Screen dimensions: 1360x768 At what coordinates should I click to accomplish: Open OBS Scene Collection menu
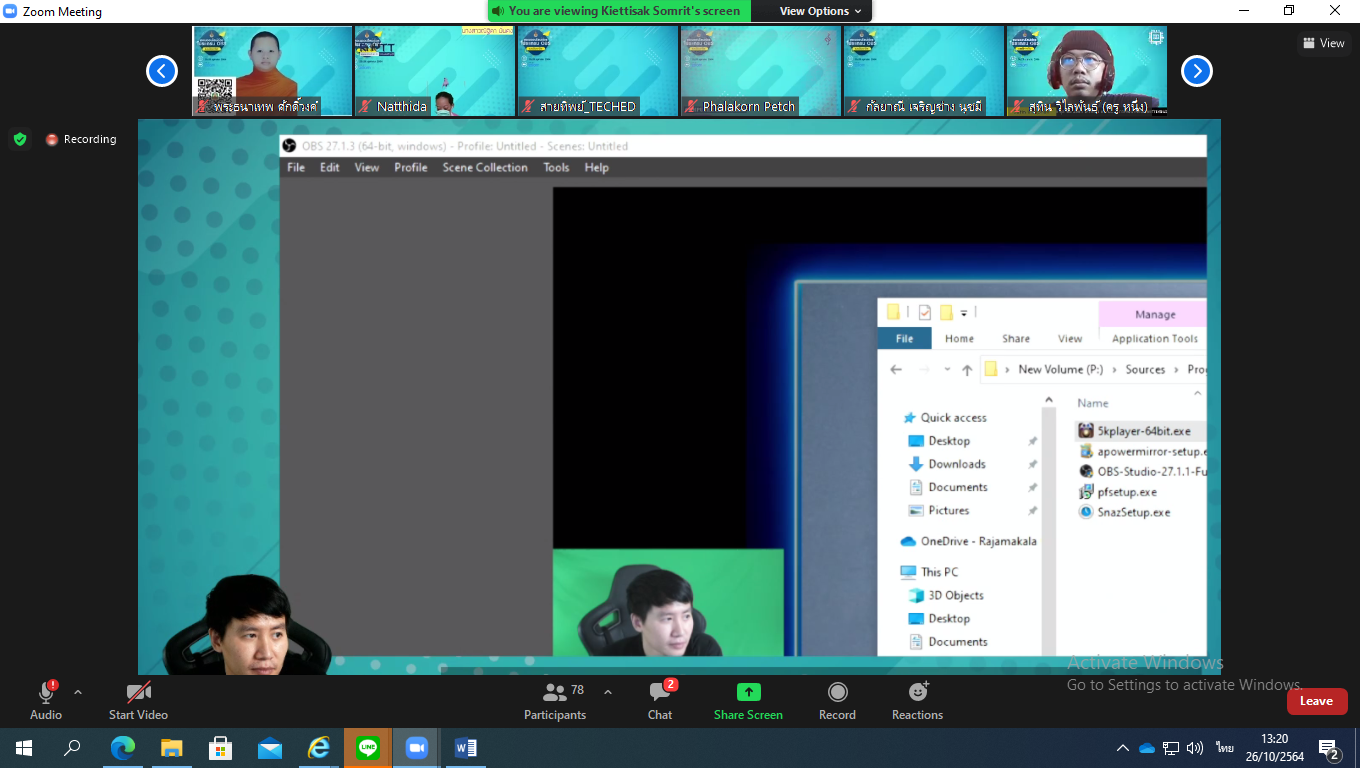[485, 167]
